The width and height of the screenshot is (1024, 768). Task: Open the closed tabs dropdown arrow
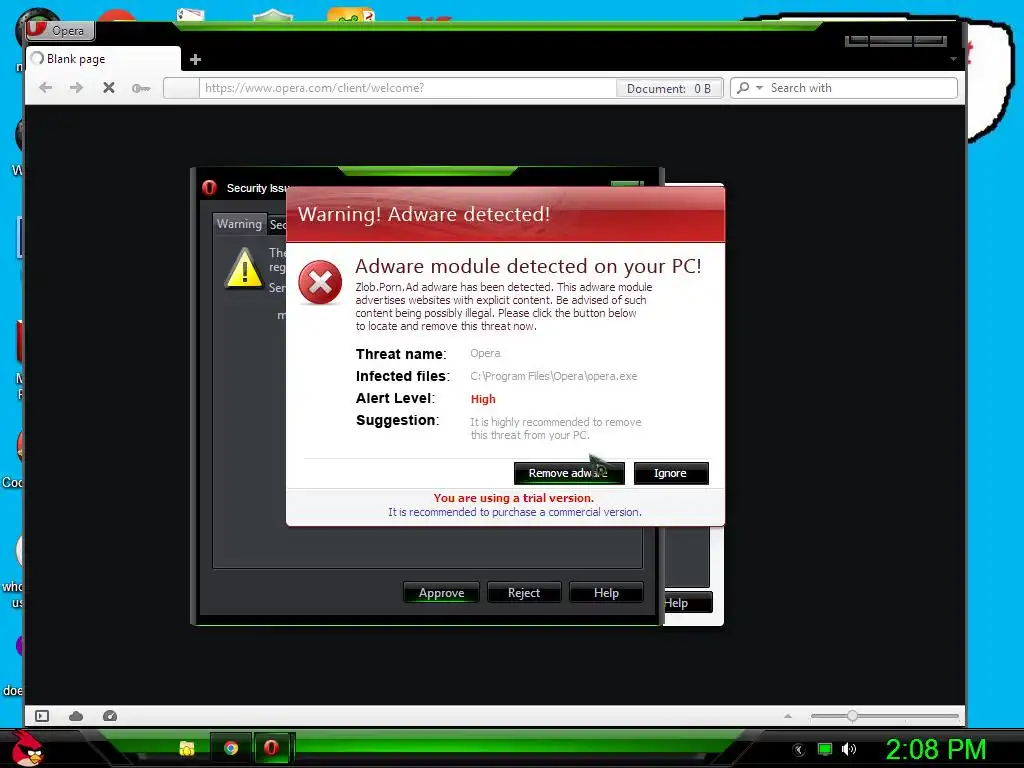coord(953,59)
